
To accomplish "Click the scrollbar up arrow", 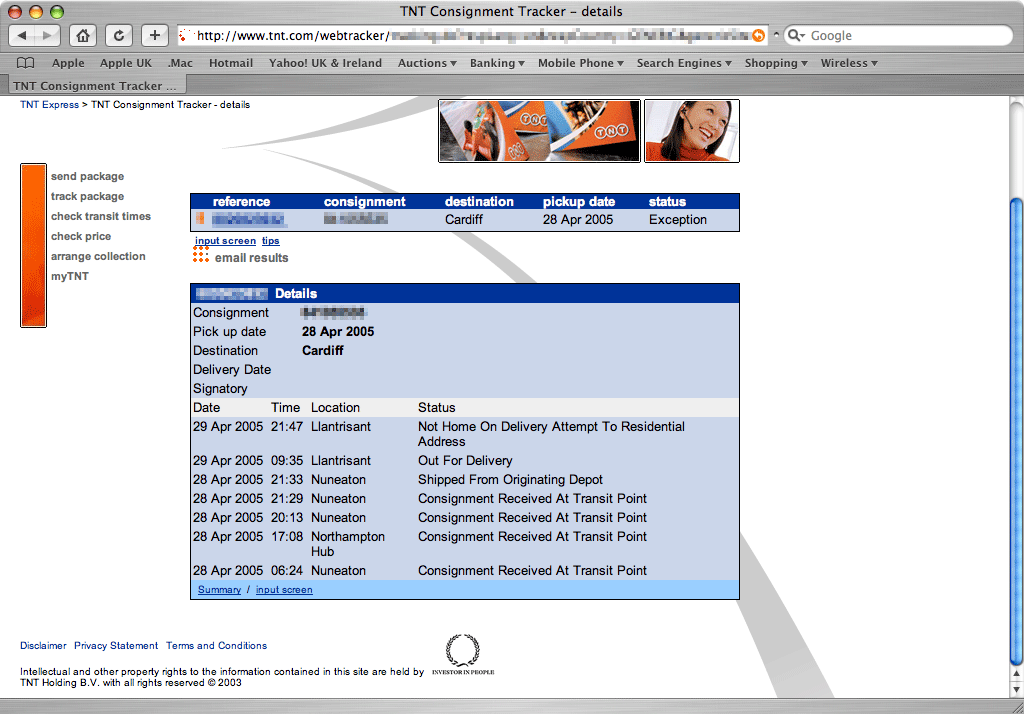I will click(1016, 673).
